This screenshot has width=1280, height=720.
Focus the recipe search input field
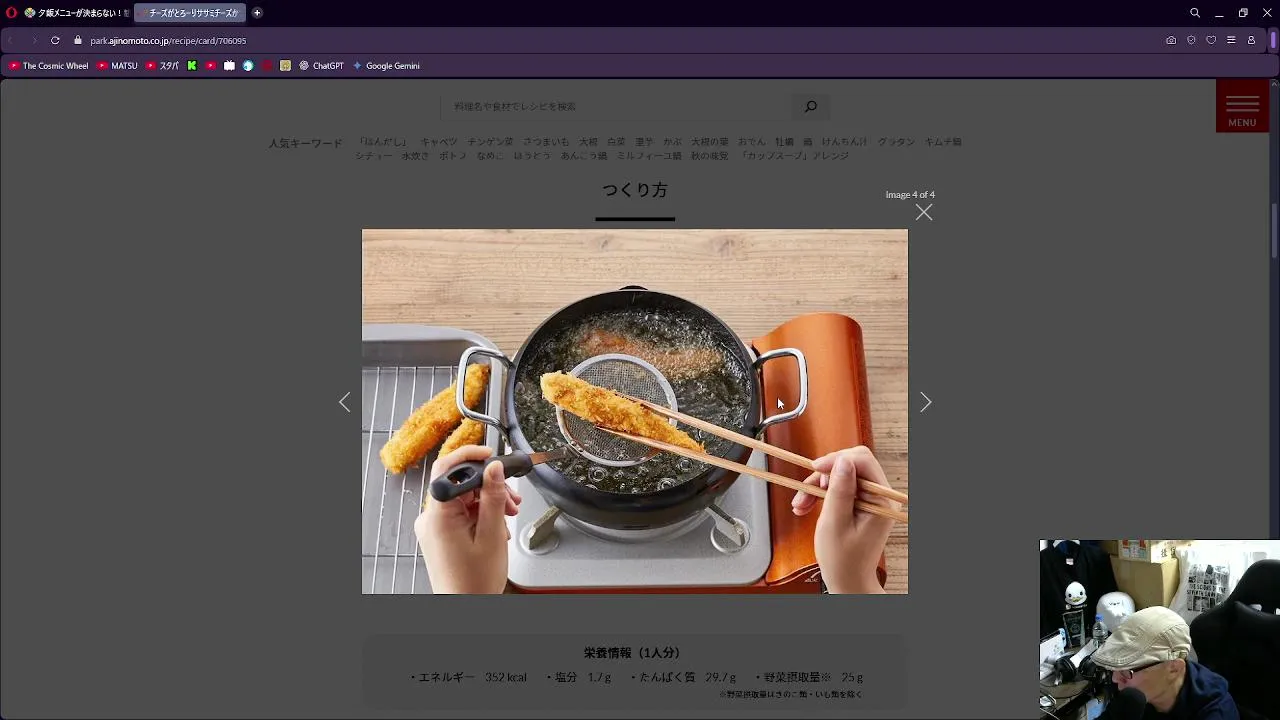(616, 106)
